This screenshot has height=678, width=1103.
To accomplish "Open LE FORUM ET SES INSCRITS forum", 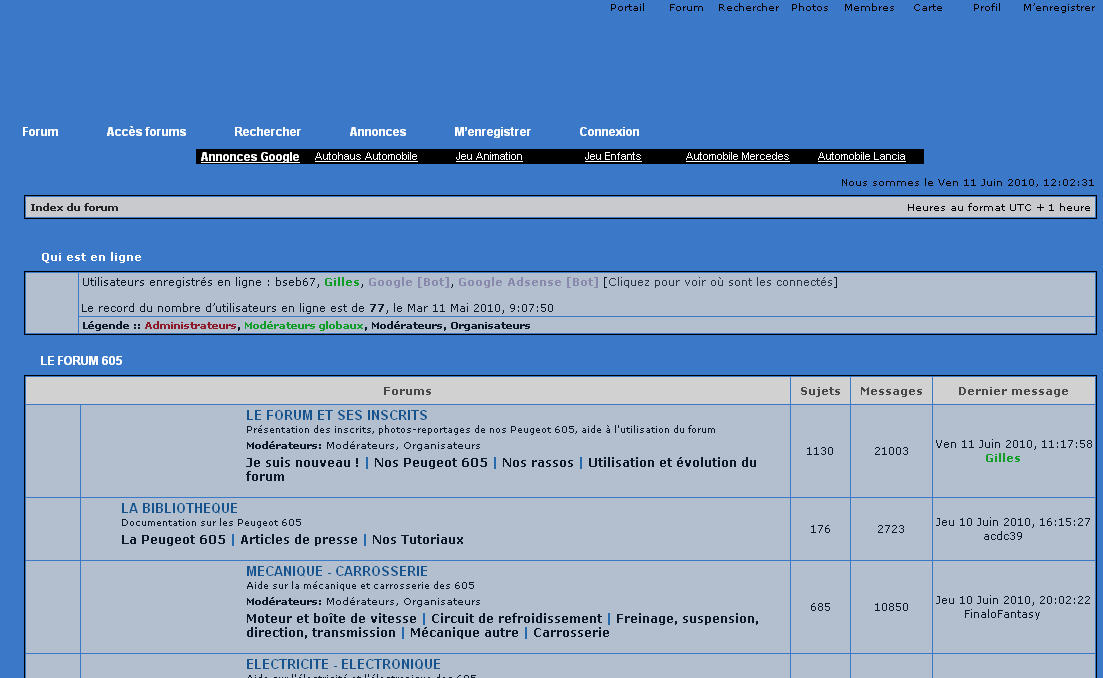I will click(336, 415).
